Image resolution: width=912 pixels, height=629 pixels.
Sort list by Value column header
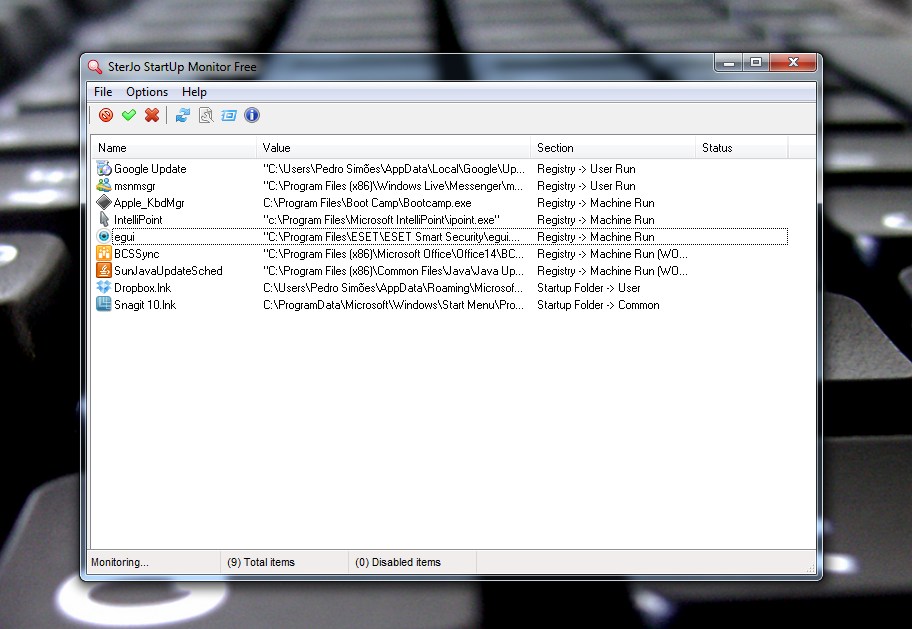[x=393, y=148]
